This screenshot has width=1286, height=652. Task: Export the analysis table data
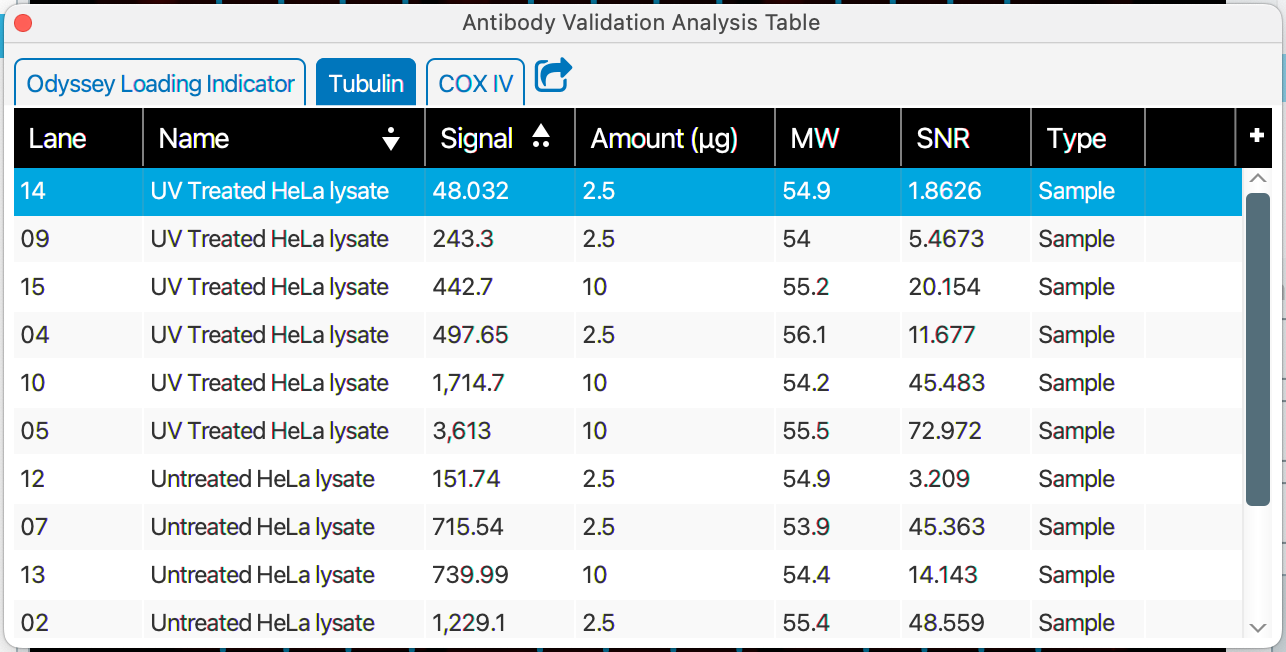point(552,75)
